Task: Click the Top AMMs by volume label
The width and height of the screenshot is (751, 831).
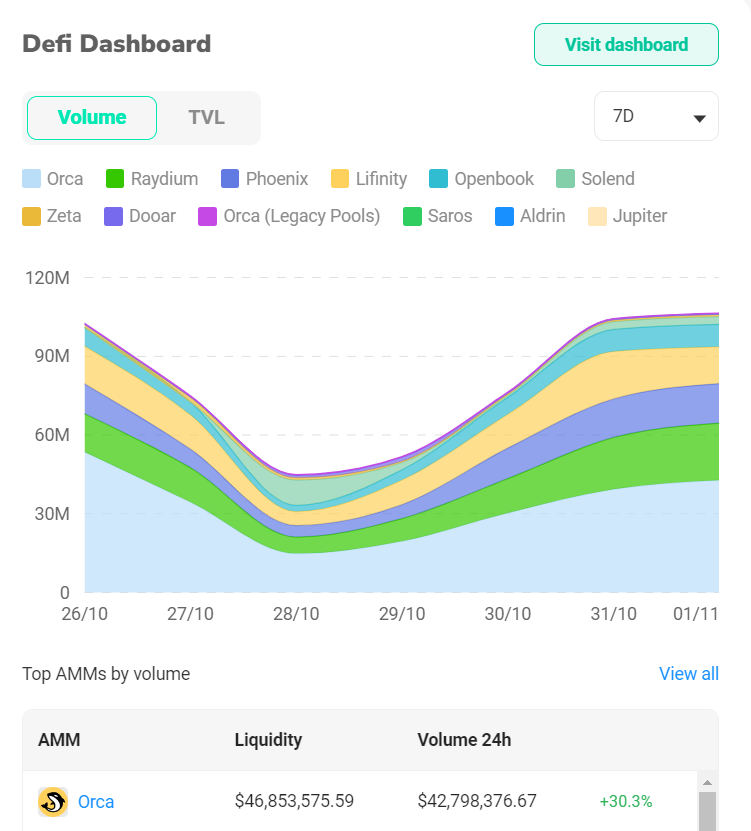Action: [106, 674]
